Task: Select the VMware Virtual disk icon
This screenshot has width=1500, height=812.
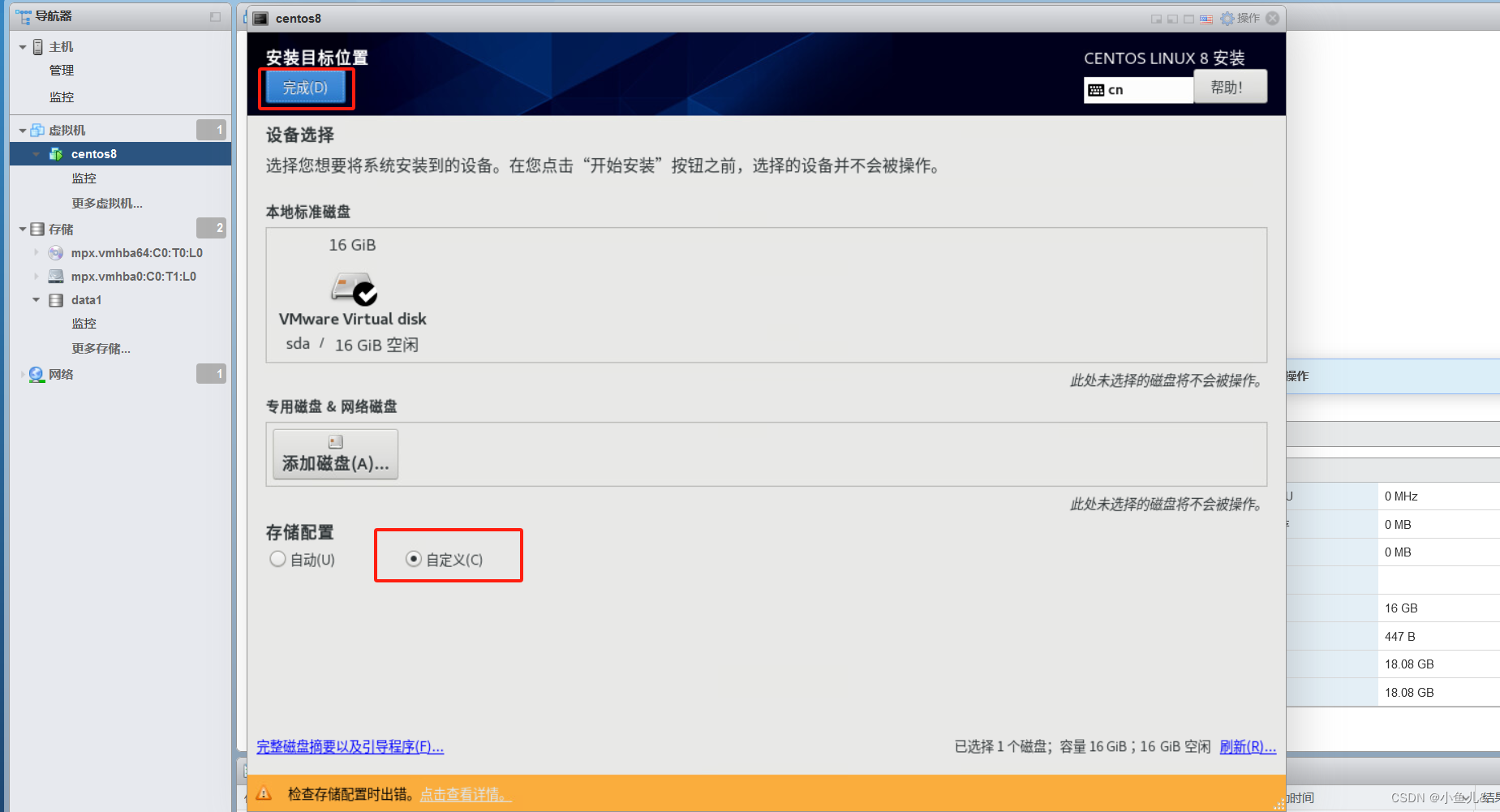Action: [x=354, y=288]
